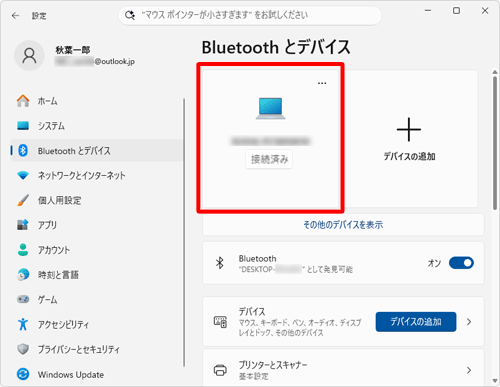
Task: Open Privacy and Security shield icon
Action: coord(23,349)
